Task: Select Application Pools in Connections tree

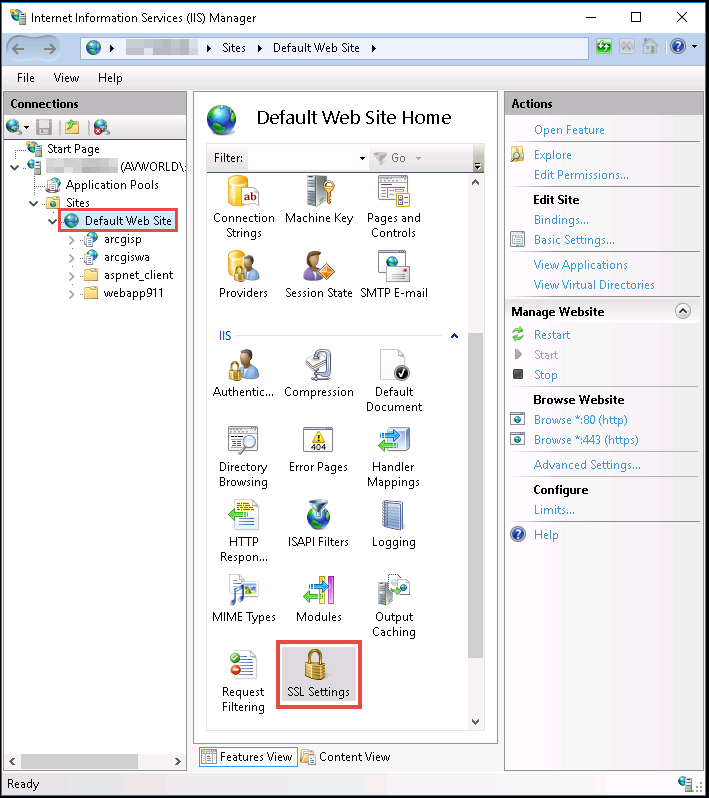Action: point(112,185)
